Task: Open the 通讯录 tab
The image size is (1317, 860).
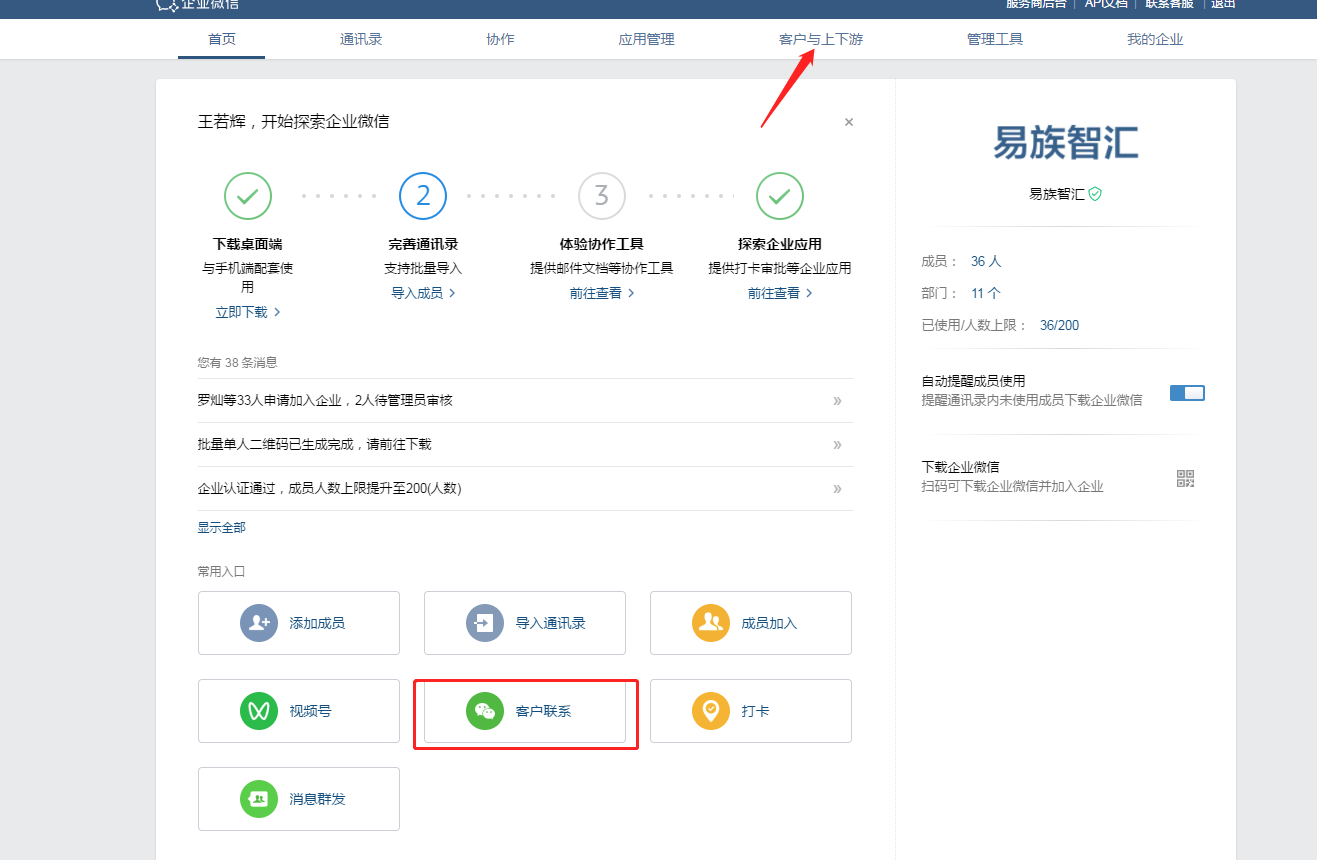Action: [x=361, y=40]
